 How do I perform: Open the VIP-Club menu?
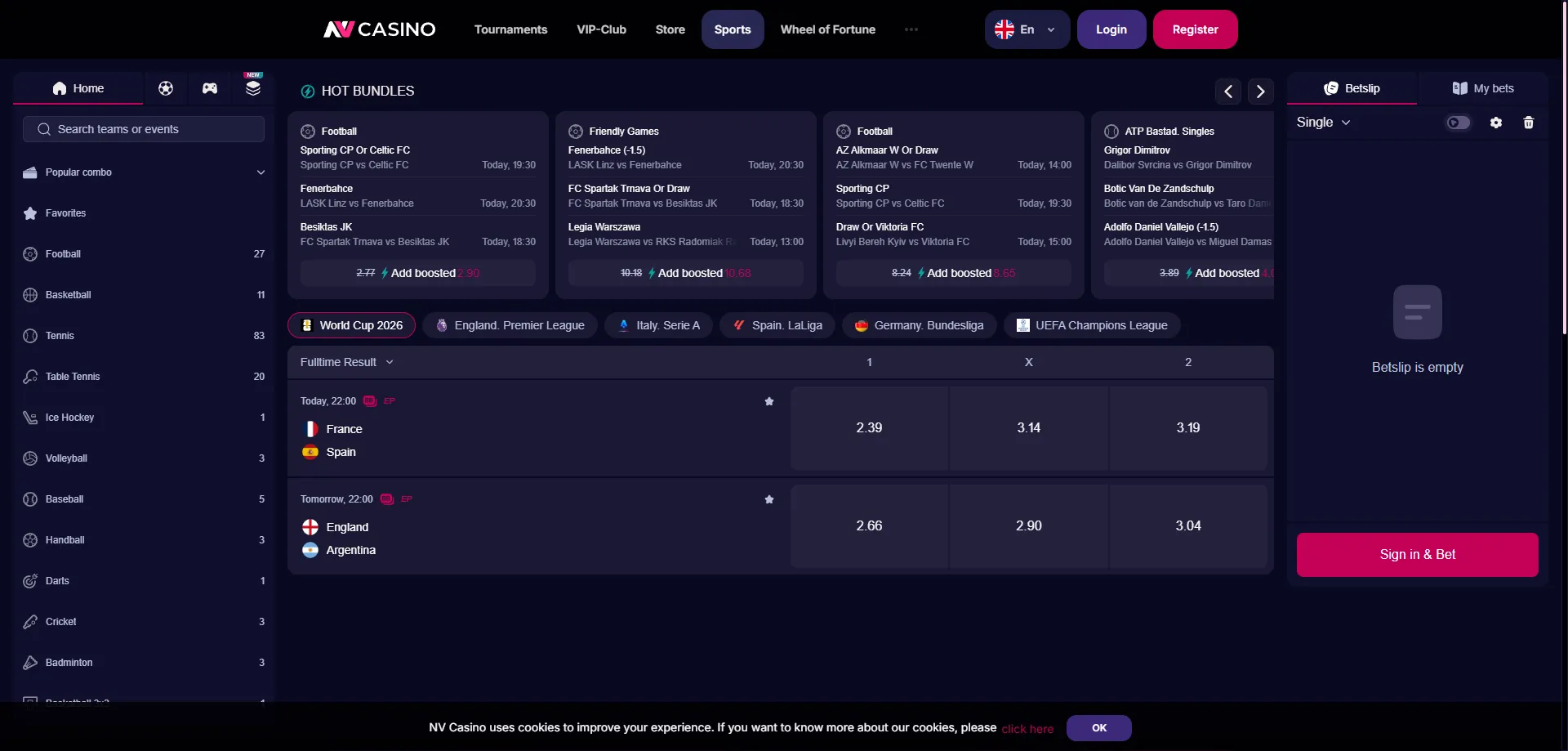coord(602,29)
